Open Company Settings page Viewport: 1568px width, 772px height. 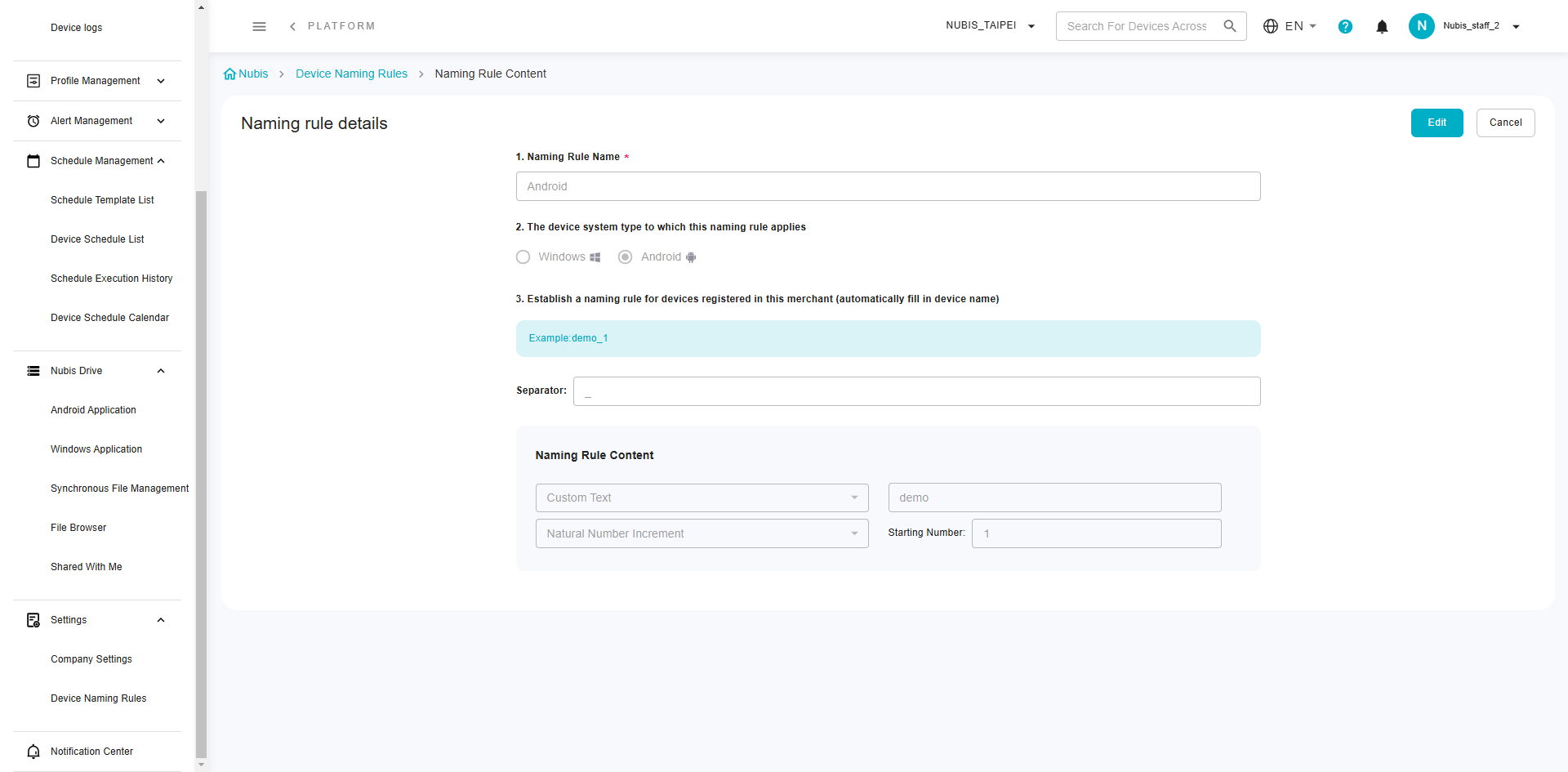(x=91, y=659)
